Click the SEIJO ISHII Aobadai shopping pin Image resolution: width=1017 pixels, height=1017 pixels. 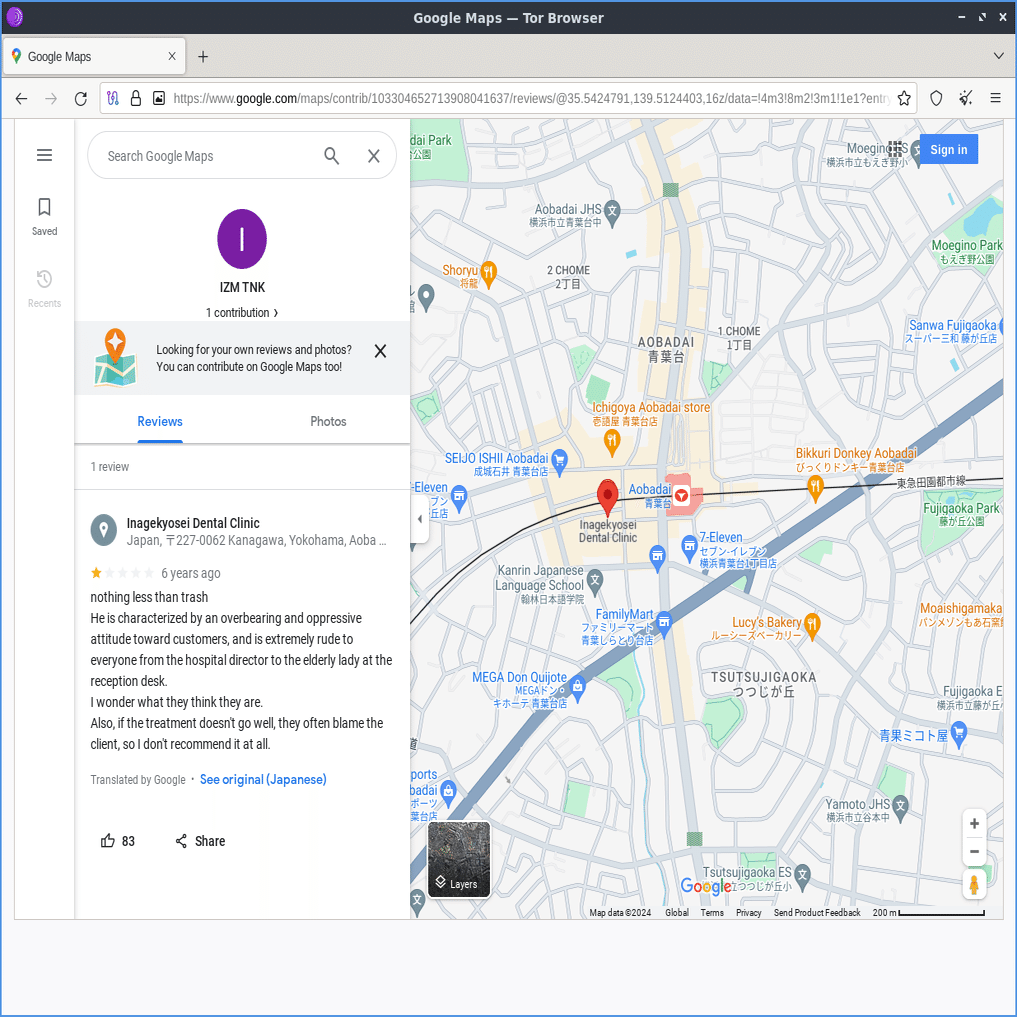[x=559, y=462]
